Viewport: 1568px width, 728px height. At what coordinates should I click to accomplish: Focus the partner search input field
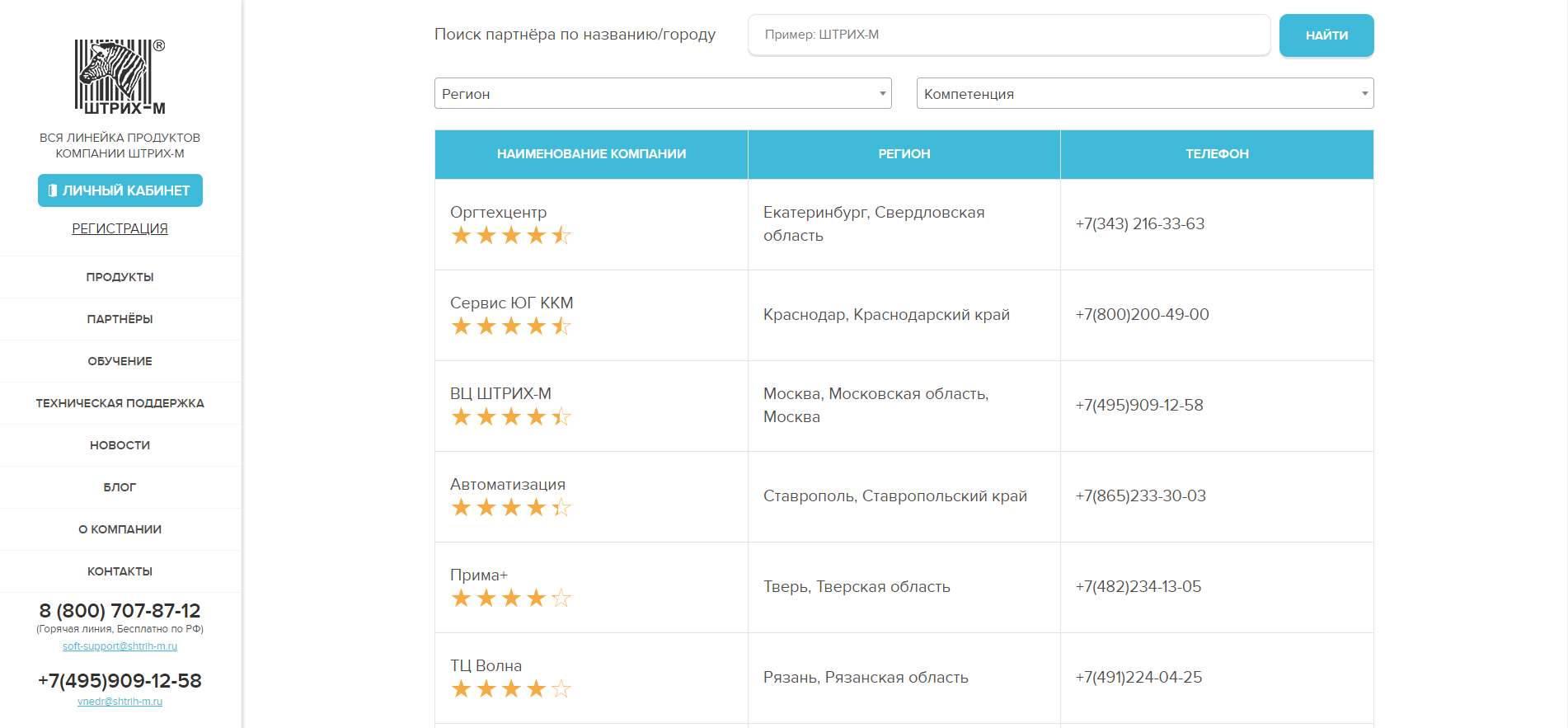(1009, 35)
